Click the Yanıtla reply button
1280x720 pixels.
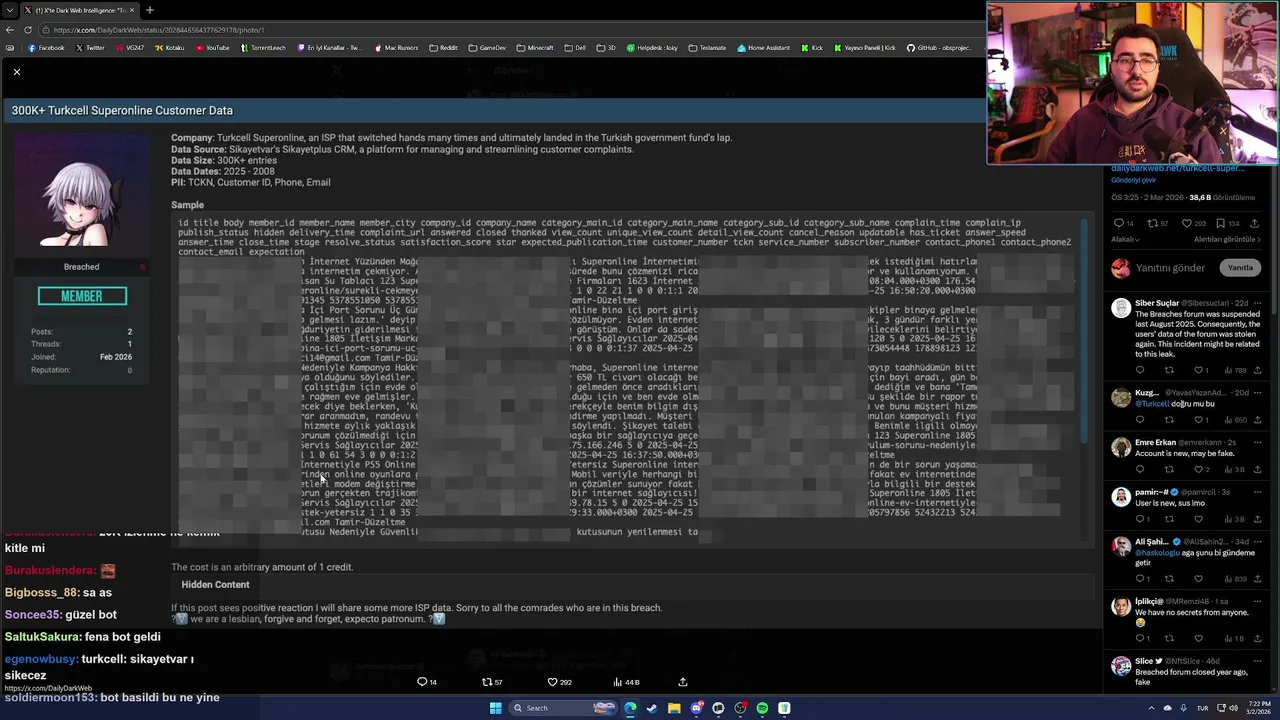click(x=1240, y=268)
